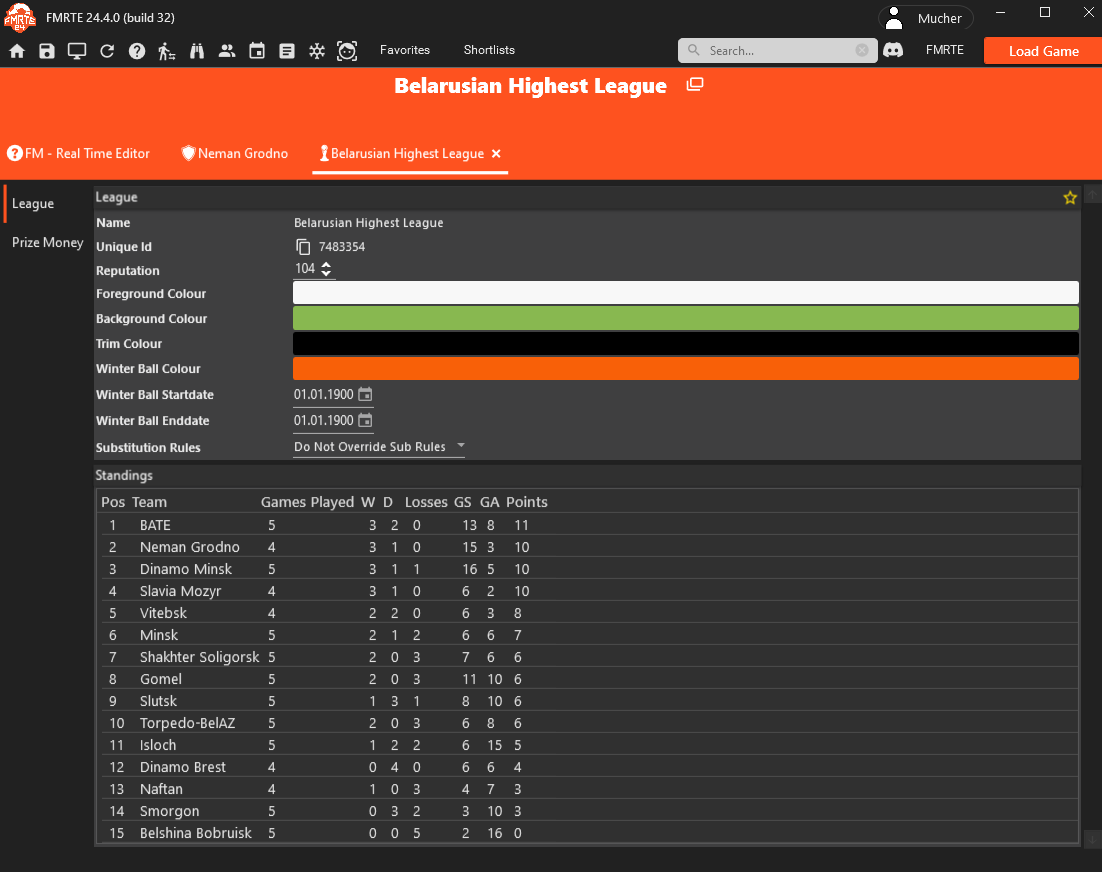
Task: Copy the Unique Id value
Action: 303,247
